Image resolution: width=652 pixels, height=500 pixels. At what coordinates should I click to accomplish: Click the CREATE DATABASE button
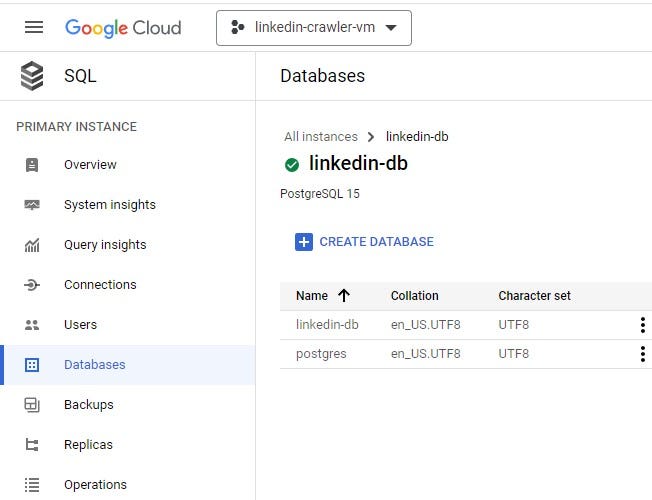coord(364,242)
